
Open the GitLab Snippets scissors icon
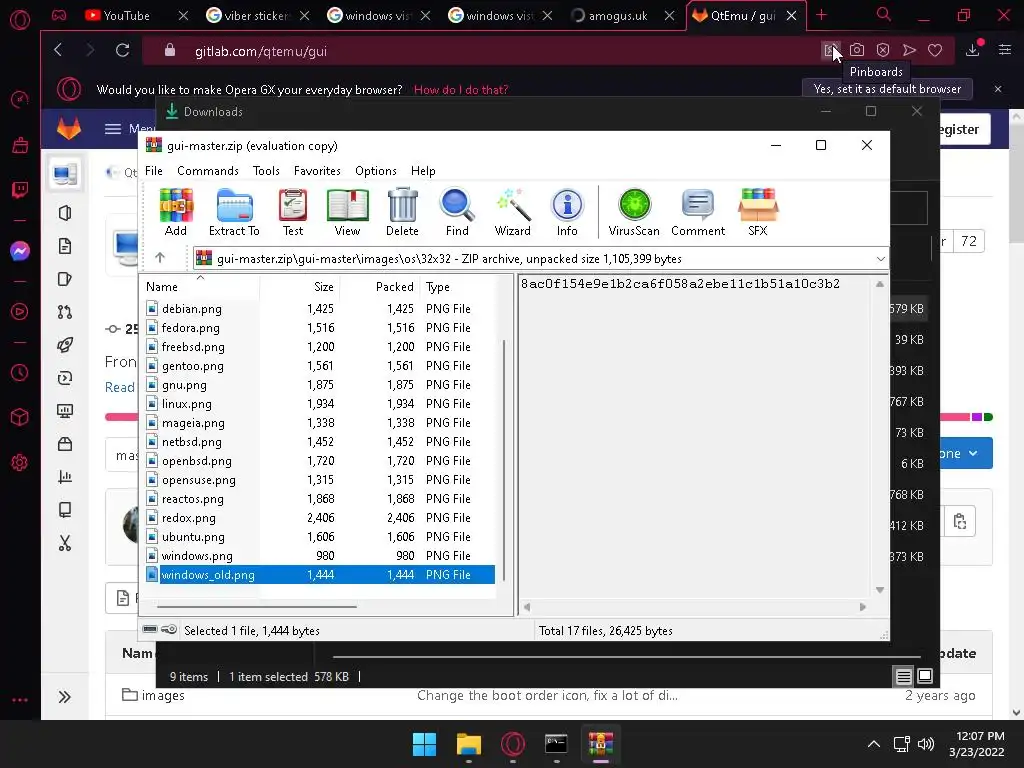[x=65, y=543]
